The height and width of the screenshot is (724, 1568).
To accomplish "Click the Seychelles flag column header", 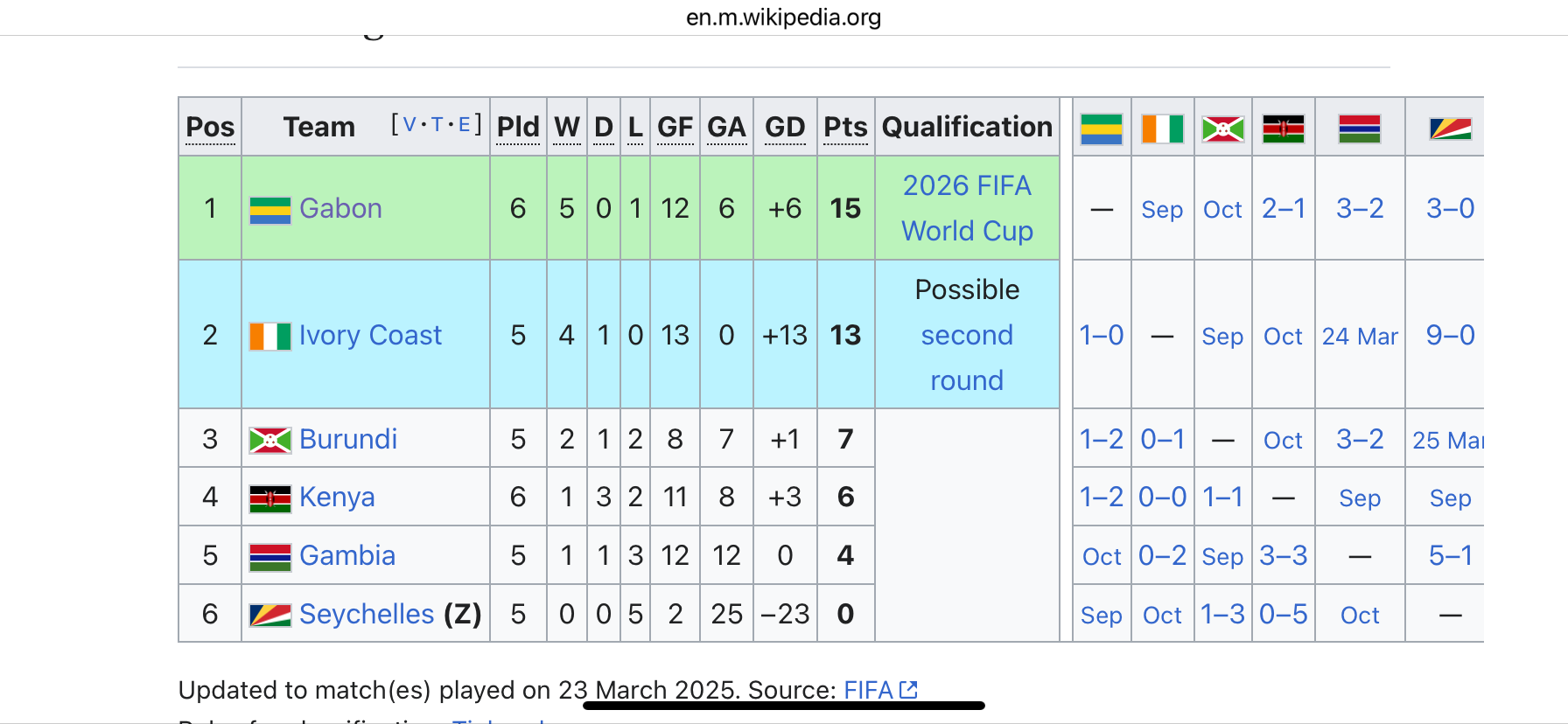I will [1450, 129].
